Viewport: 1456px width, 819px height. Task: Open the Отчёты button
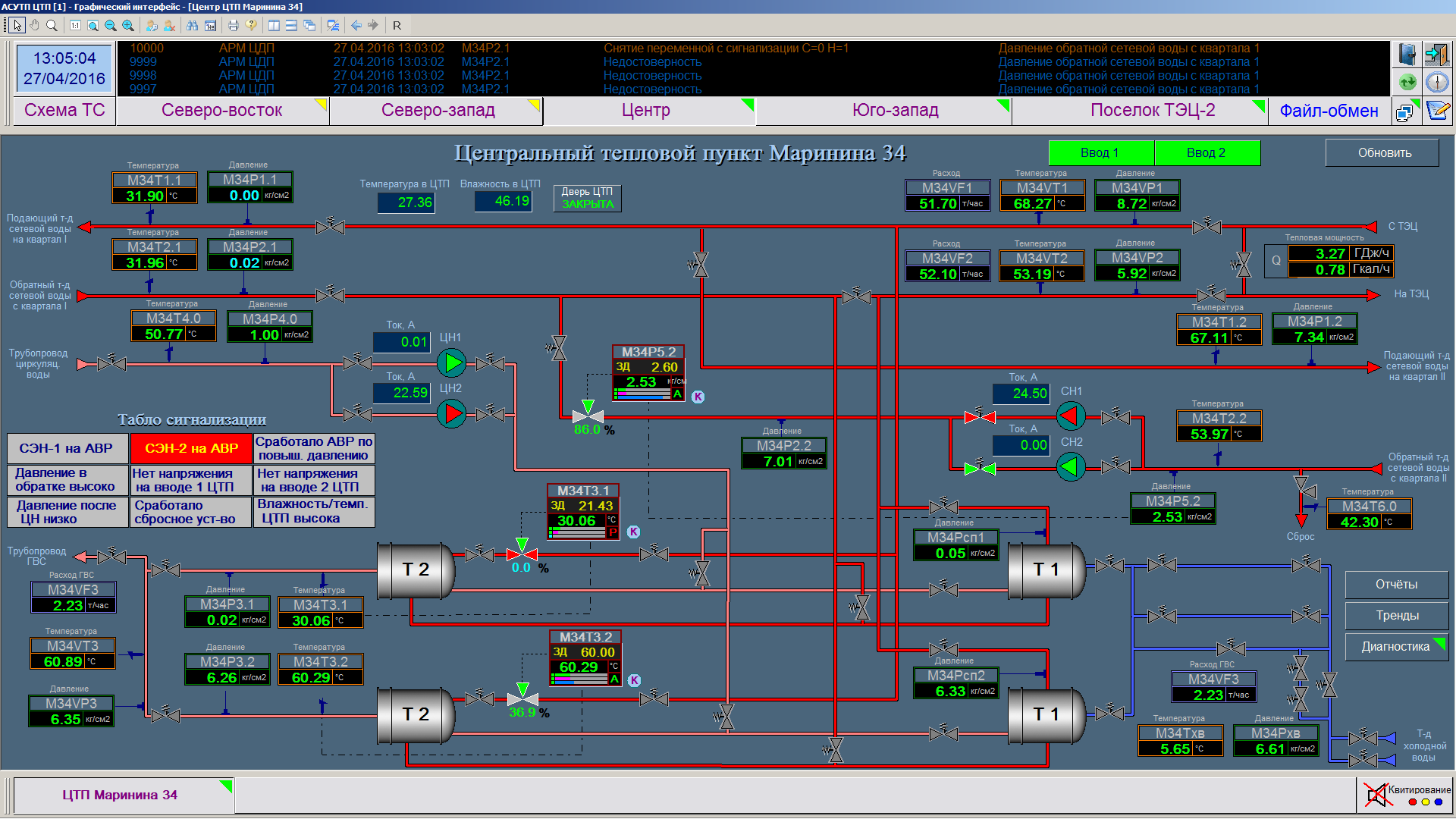1396,585
